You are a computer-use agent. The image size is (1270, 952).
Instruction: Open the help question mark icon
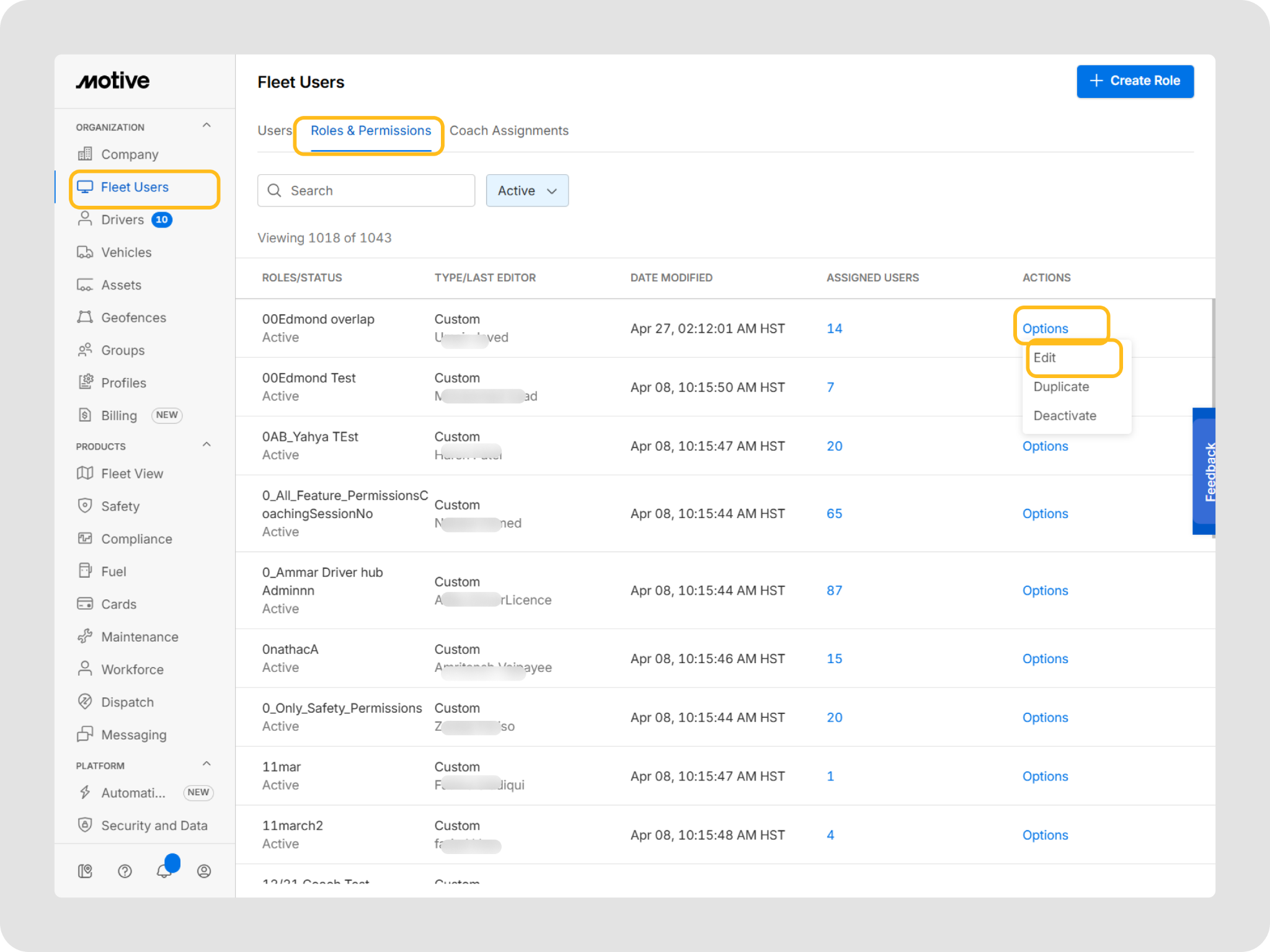pos(125,871)
